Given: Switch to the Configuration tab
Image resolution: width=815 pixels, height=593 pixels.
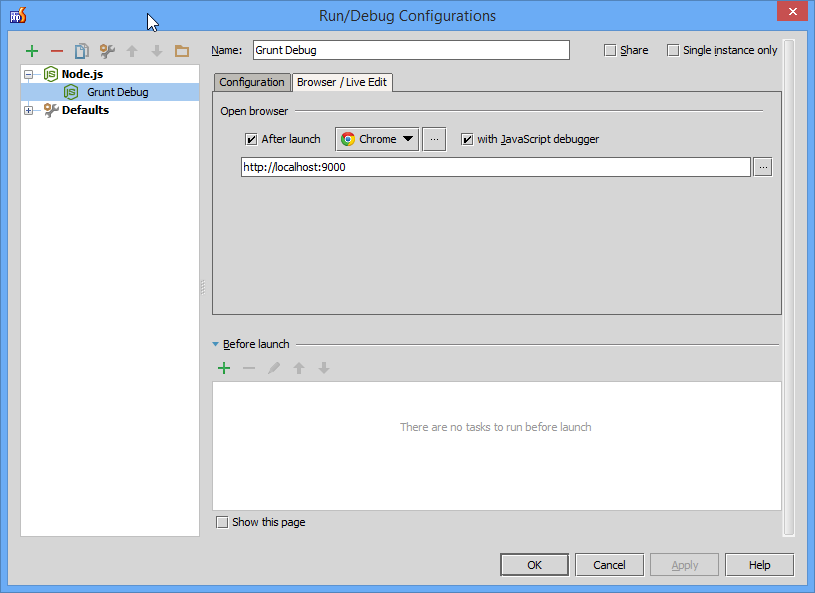Looking at the screenshot, I should [x=252, y=82].
